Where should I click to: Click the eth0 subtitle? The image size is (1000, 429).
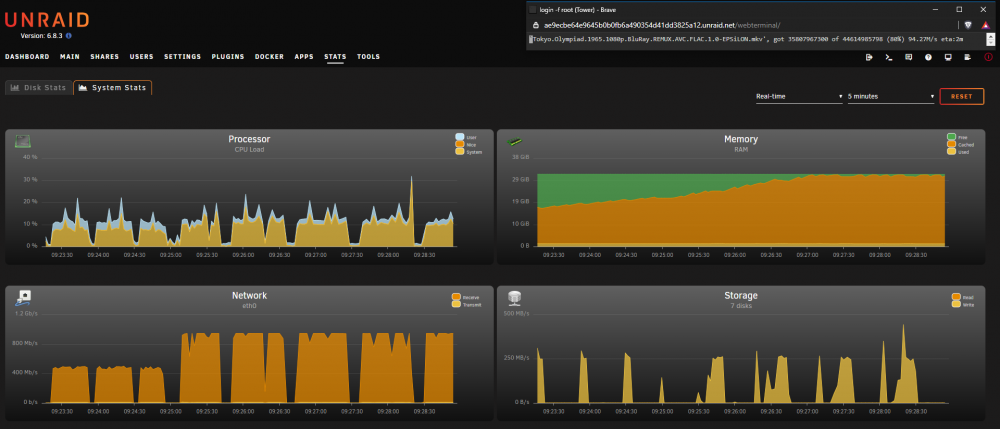click(x=249, y=306)
